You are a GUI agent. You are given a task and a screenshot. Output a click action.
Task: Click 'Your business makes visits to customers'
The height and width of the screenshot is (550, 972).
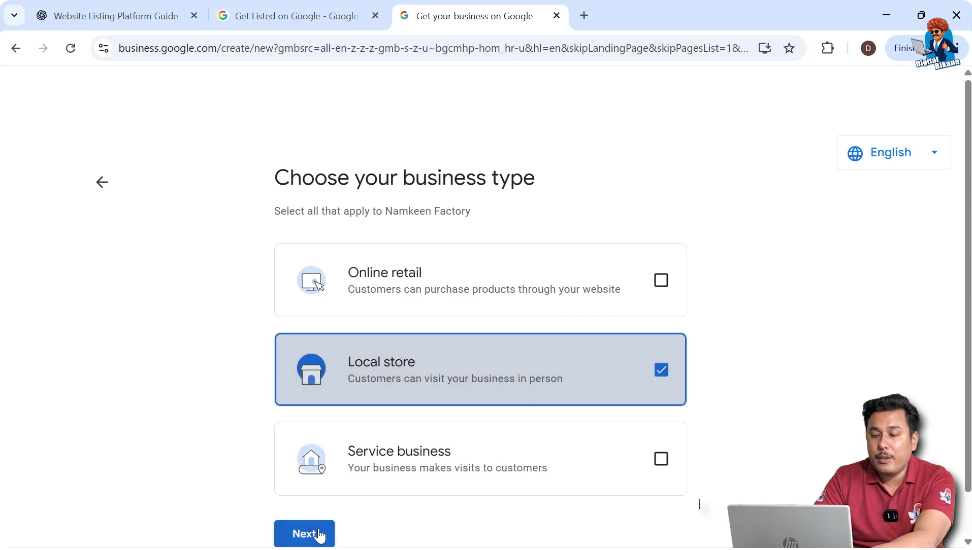tap(448, 468)
